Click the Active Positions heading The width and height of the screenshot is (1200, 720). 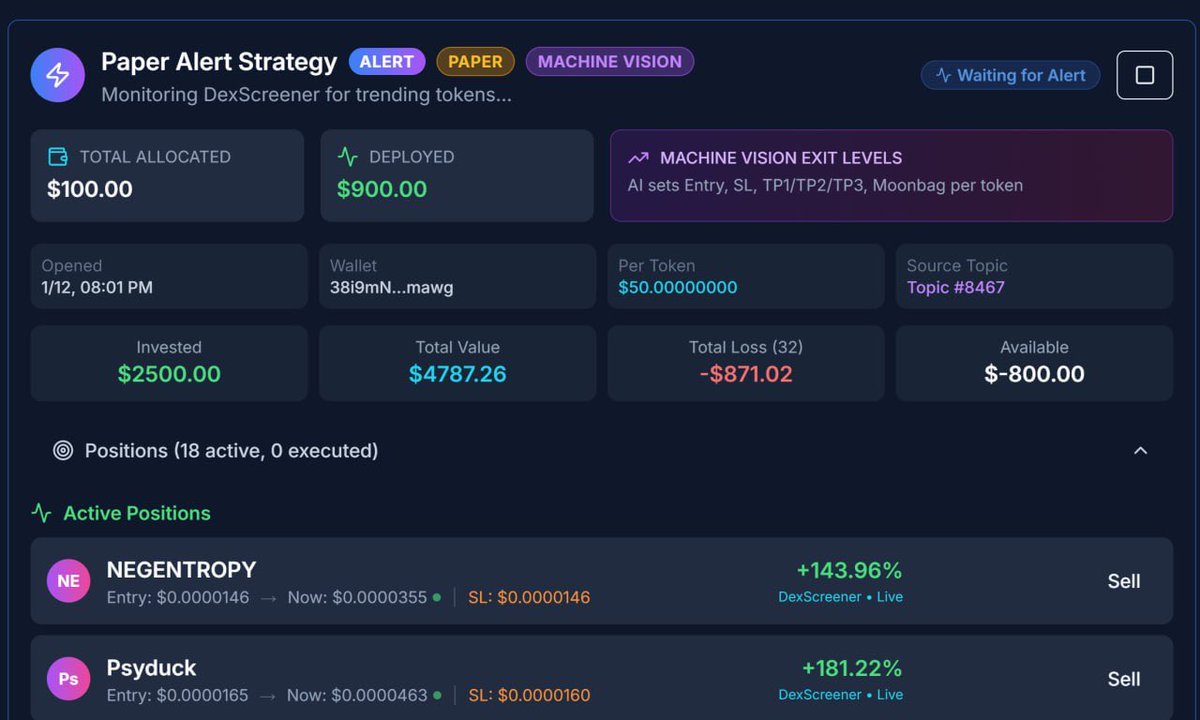pyautogui.click(x=137, y=513)
